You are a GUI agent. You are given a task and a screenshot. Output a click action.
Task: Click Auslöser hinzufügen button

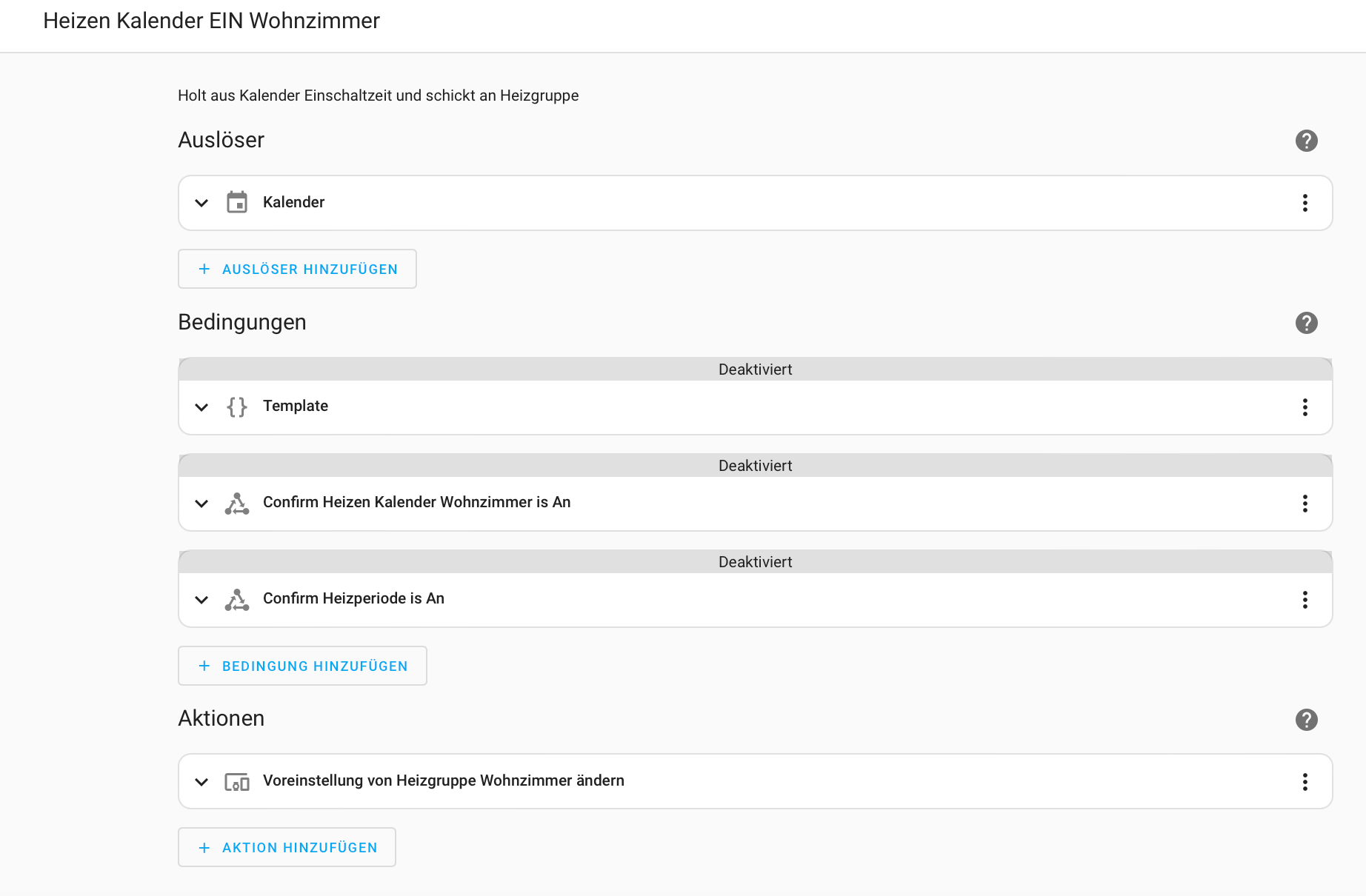tap(297, 269)
